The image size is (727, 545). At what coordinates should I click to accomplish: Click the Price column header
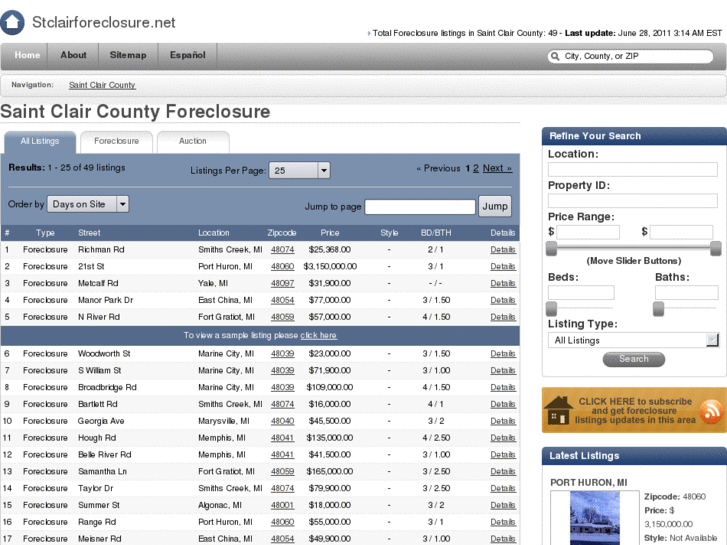tap(330, 233)
